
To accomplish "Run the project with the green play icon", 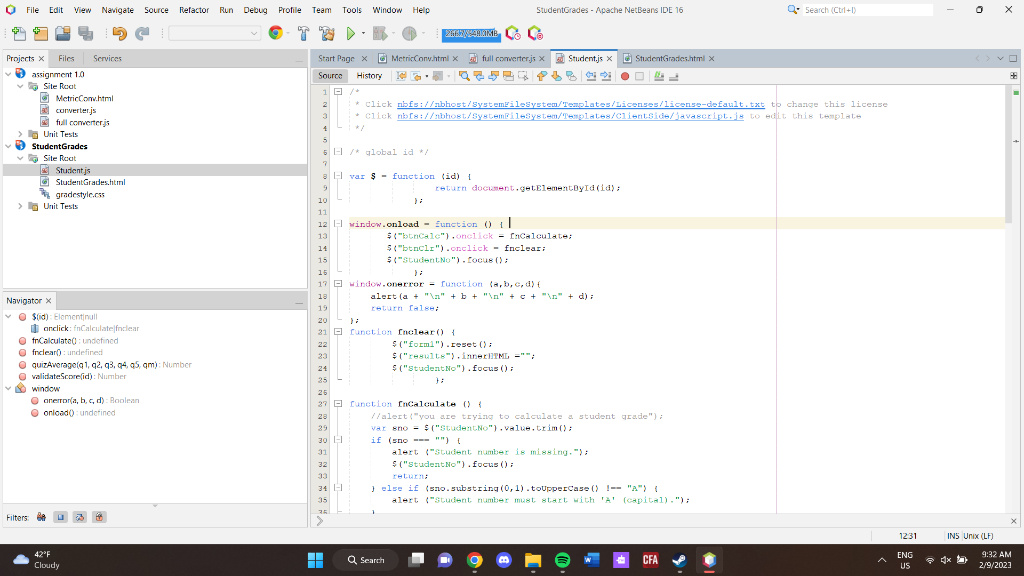I will coord(352,34).
